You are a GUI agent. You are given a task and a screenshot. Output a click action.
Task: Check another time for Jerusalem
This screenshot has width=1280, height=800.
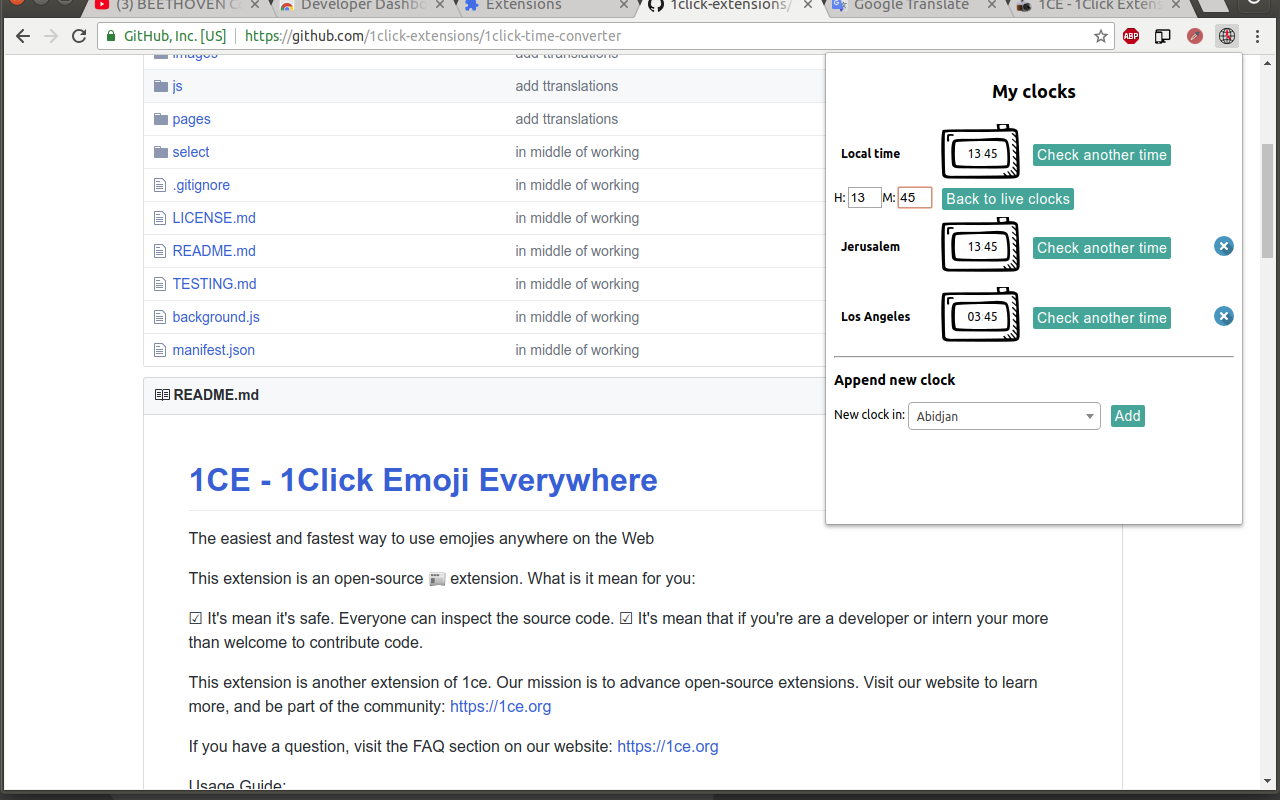(1101, 248)
